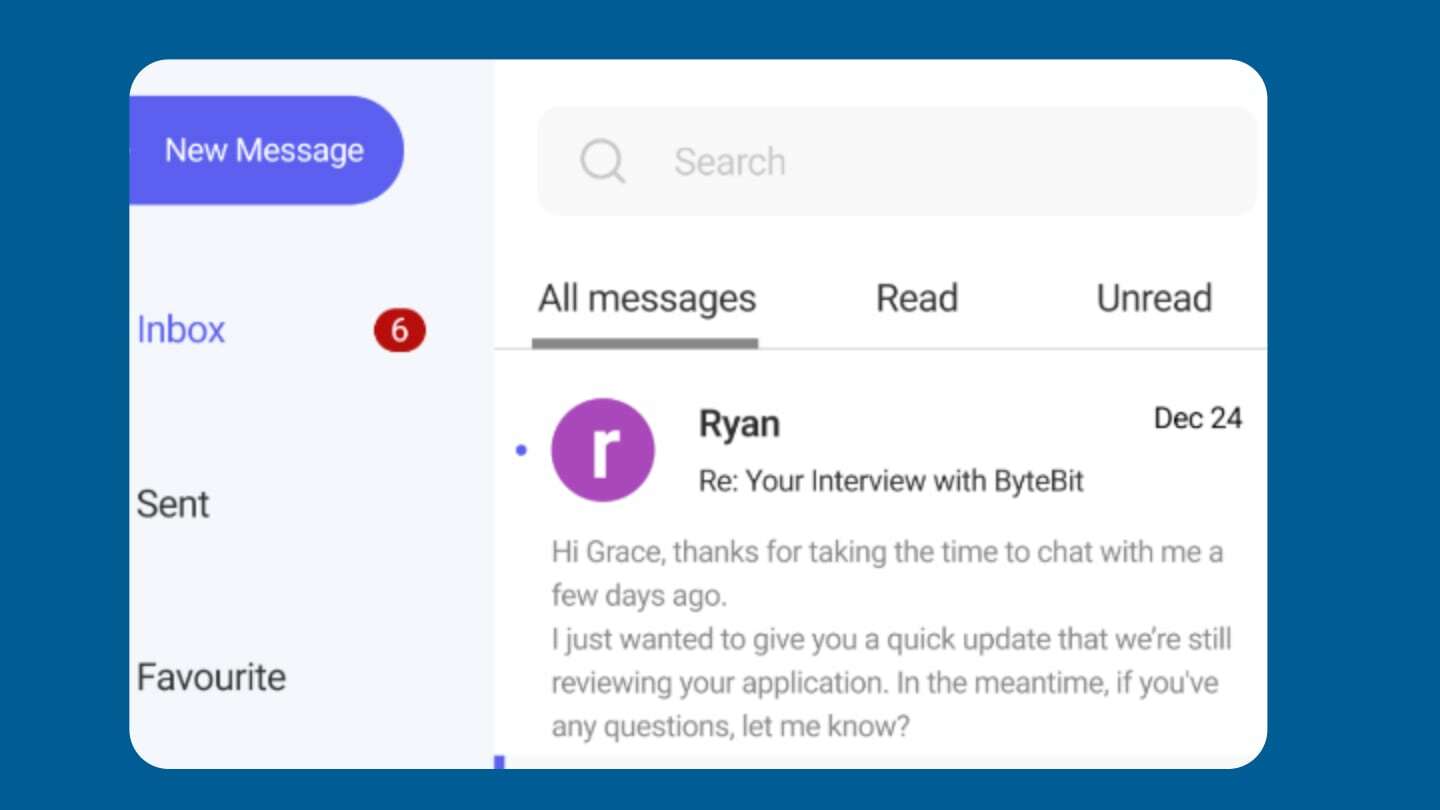Click the magnifying glass search icon
The image size is (1440, 810).
tap(602, 161)
